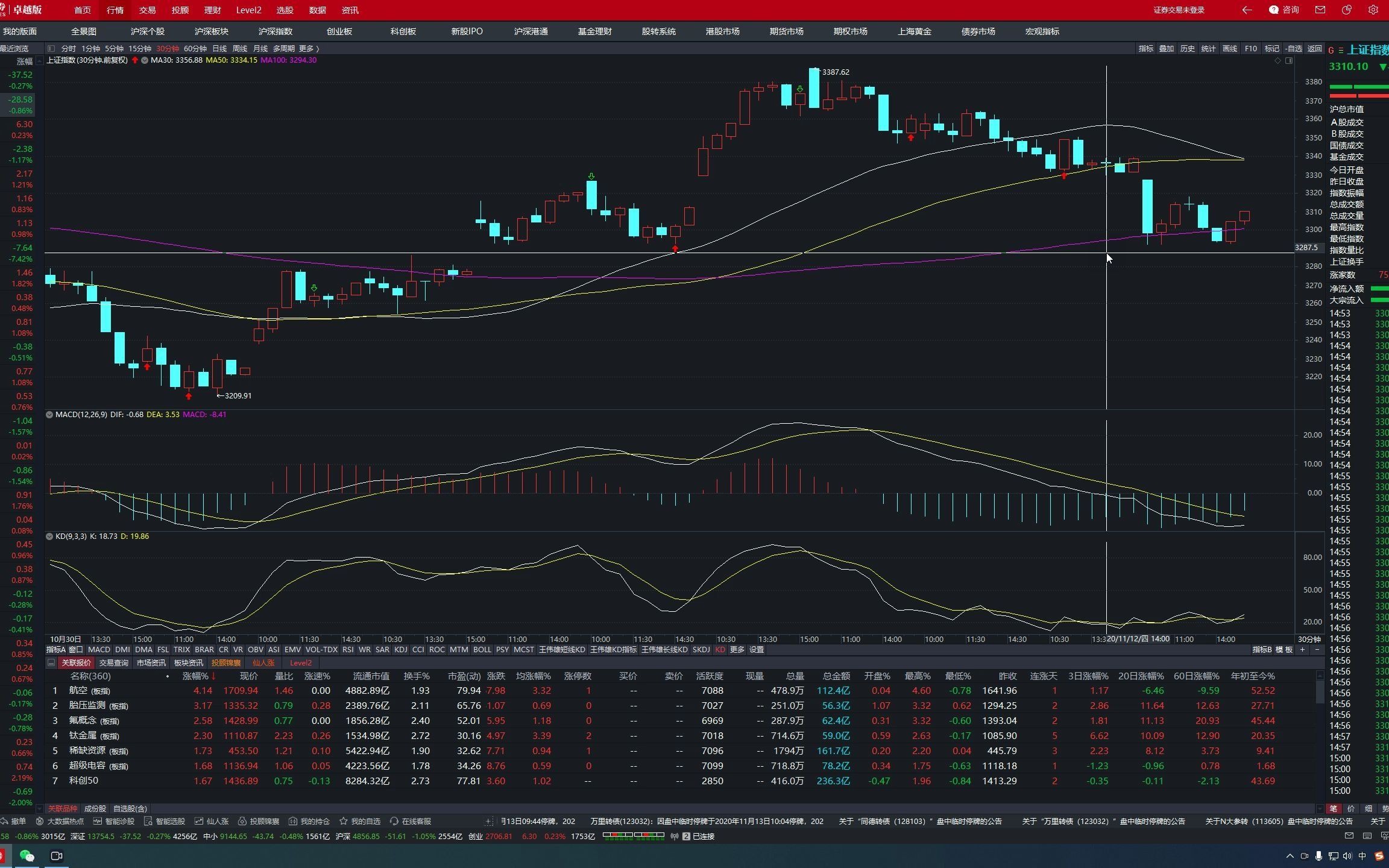The height and width of the screenshot is (868, 1389).
Task: Click the plus zoom-in button beside 模板
Action: (x=1302, y=649)
